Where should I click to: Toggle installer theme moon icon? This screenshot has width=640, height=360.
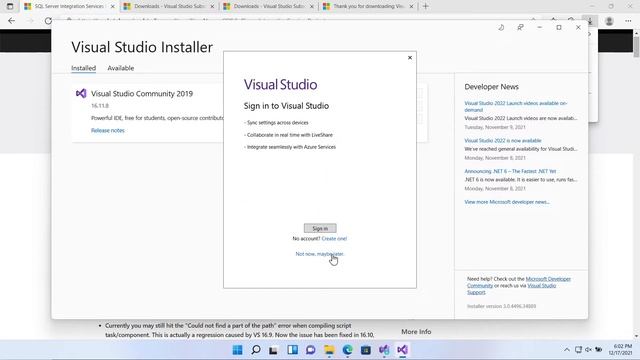[501, 27]
